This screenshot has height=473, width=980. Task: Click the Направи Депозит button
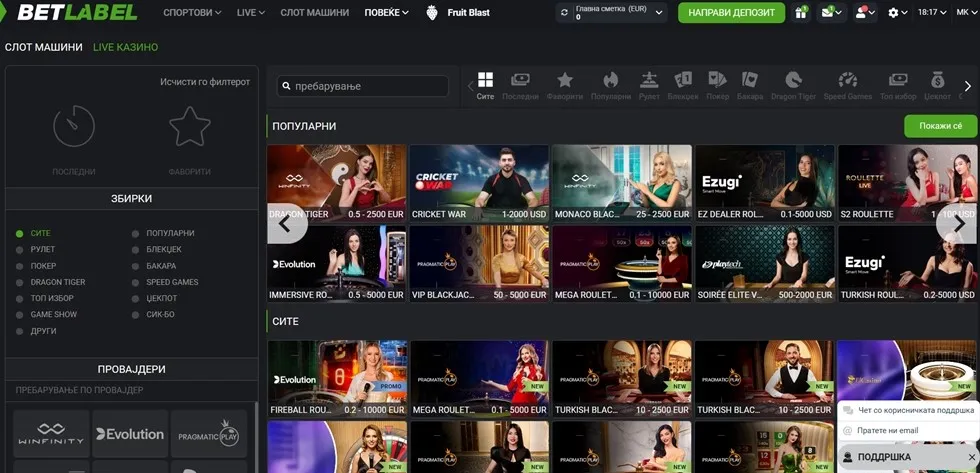click(x=731, y=13)
